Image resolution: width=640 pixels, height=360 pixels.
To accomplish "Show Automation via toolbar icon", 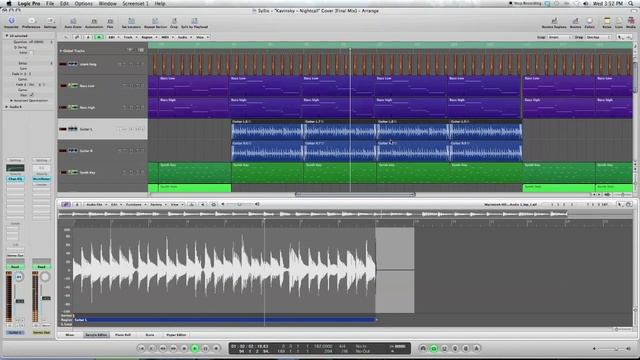I will (x=94, y=22).
